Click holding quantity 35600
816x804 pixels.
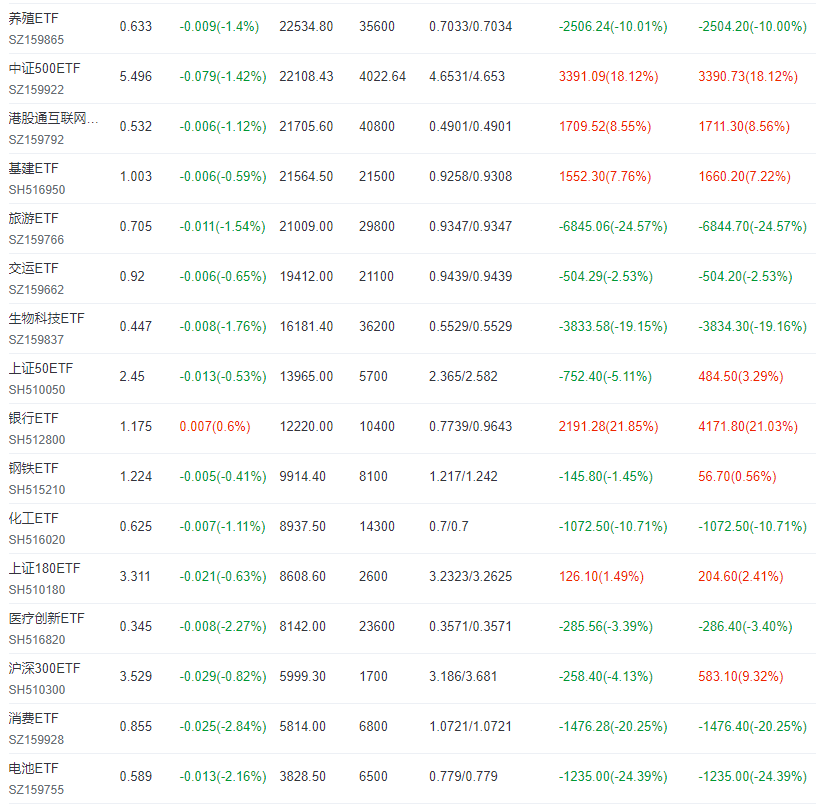coord(377,26)
